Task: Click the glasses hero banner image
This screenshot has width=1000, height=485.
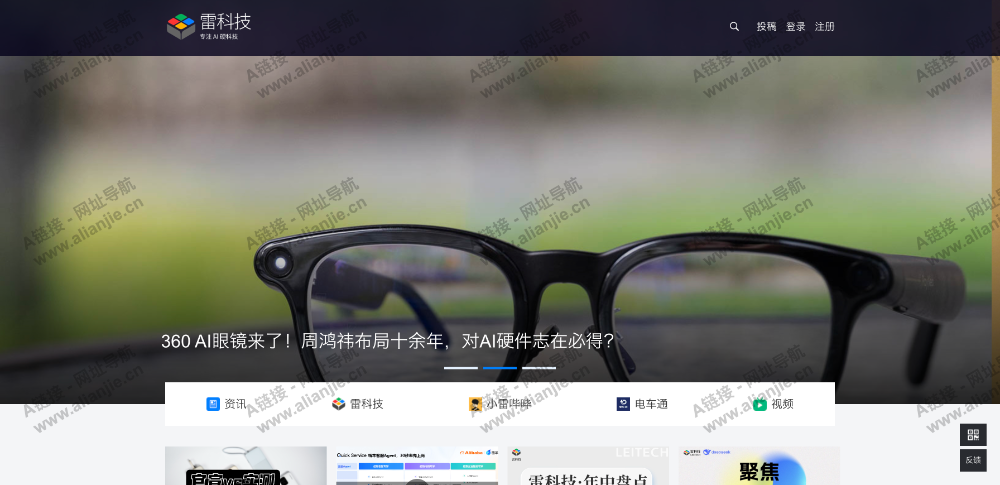Action: click(500, 204)
